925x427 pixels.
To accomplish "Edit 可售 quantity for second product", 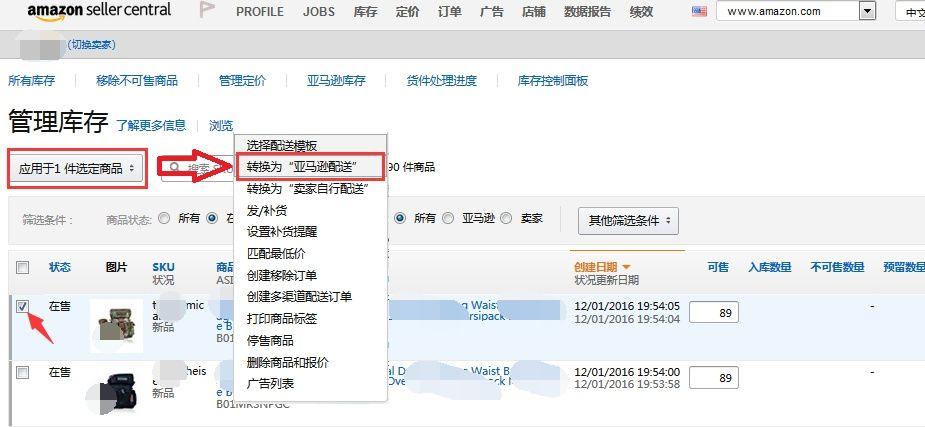I will point(714,377).
